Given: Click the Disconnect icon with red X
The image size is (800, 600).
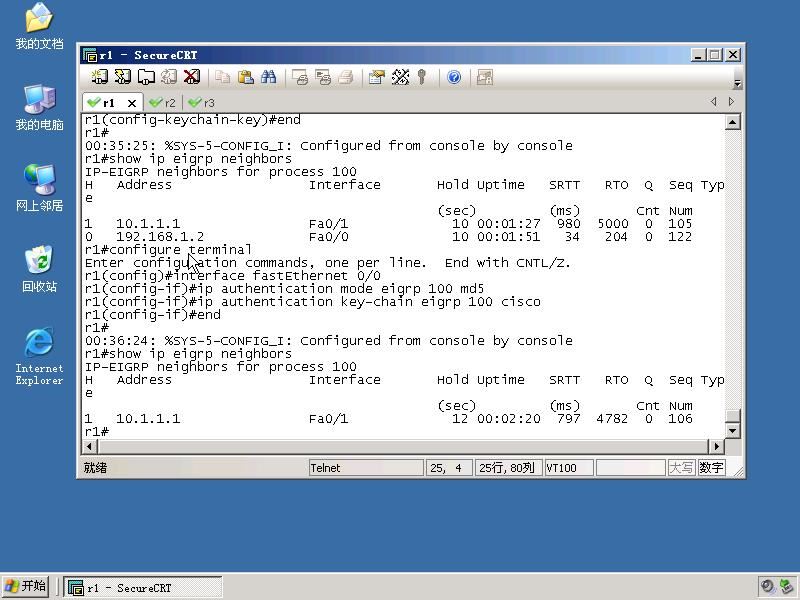Looking at the screenshot, I should tap(192, 77).
